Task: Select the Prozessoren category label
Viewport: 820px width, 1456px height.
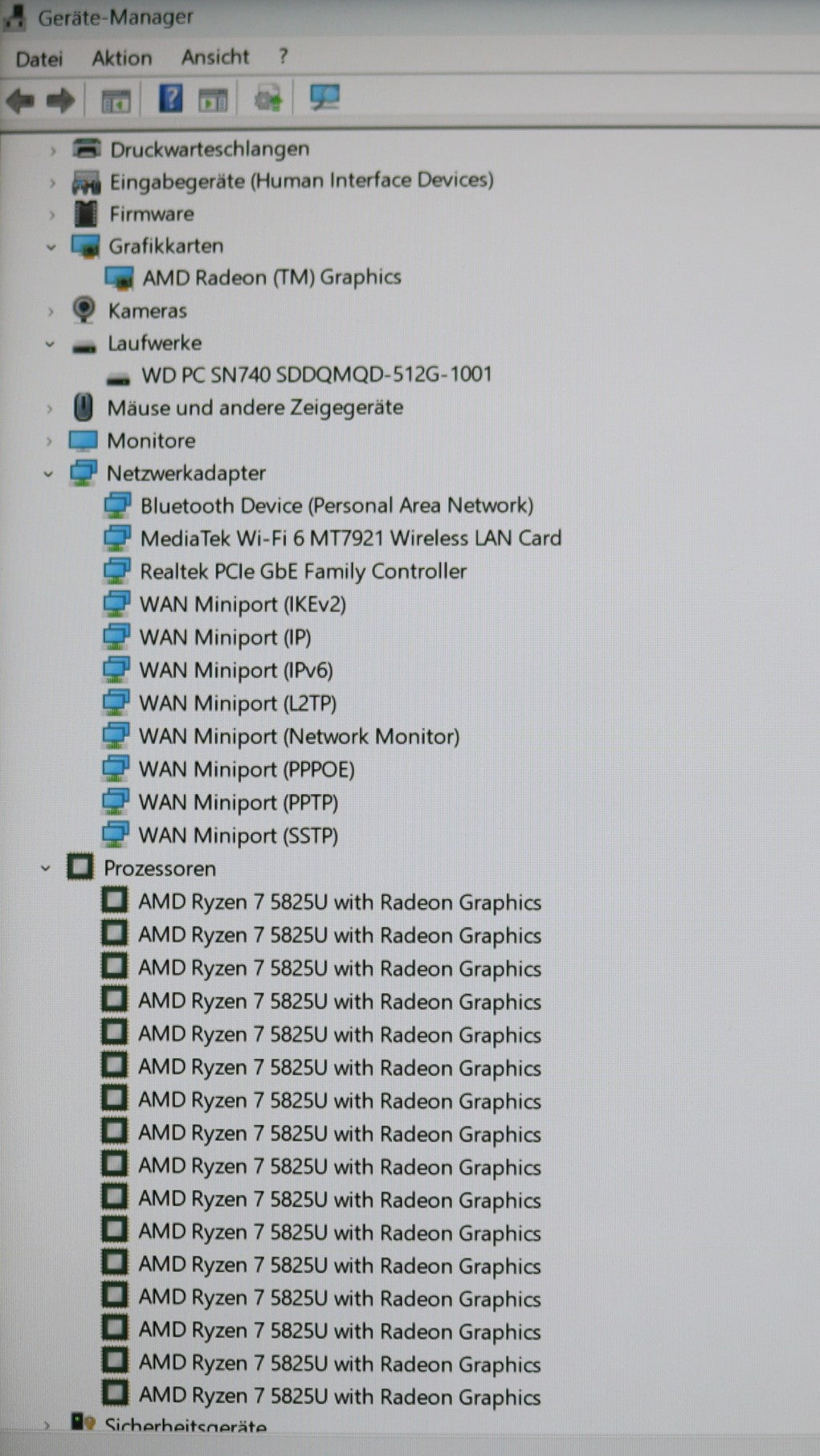Action: (x=160, y=869)
